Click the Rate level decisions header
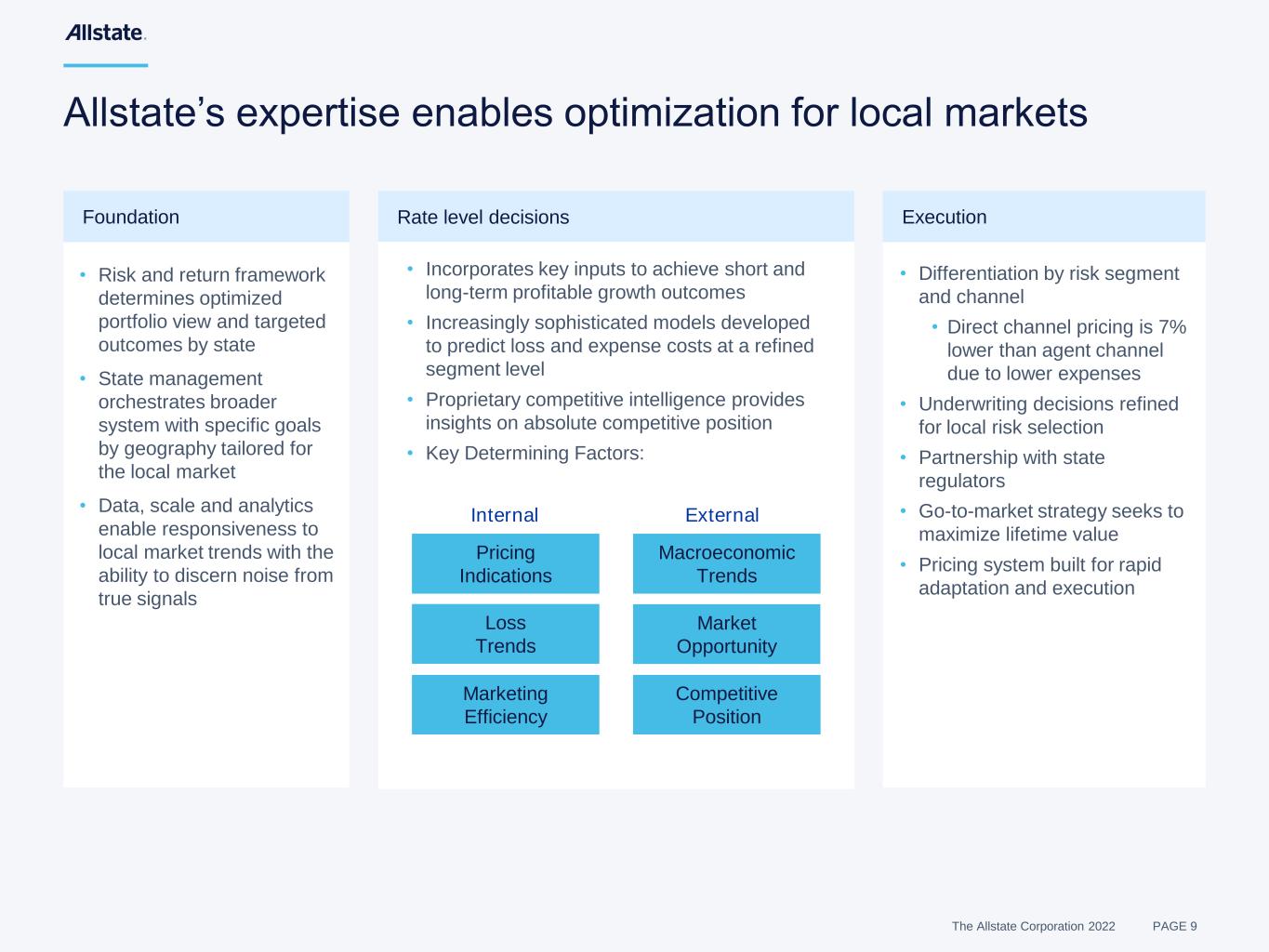 coord(482,217)
